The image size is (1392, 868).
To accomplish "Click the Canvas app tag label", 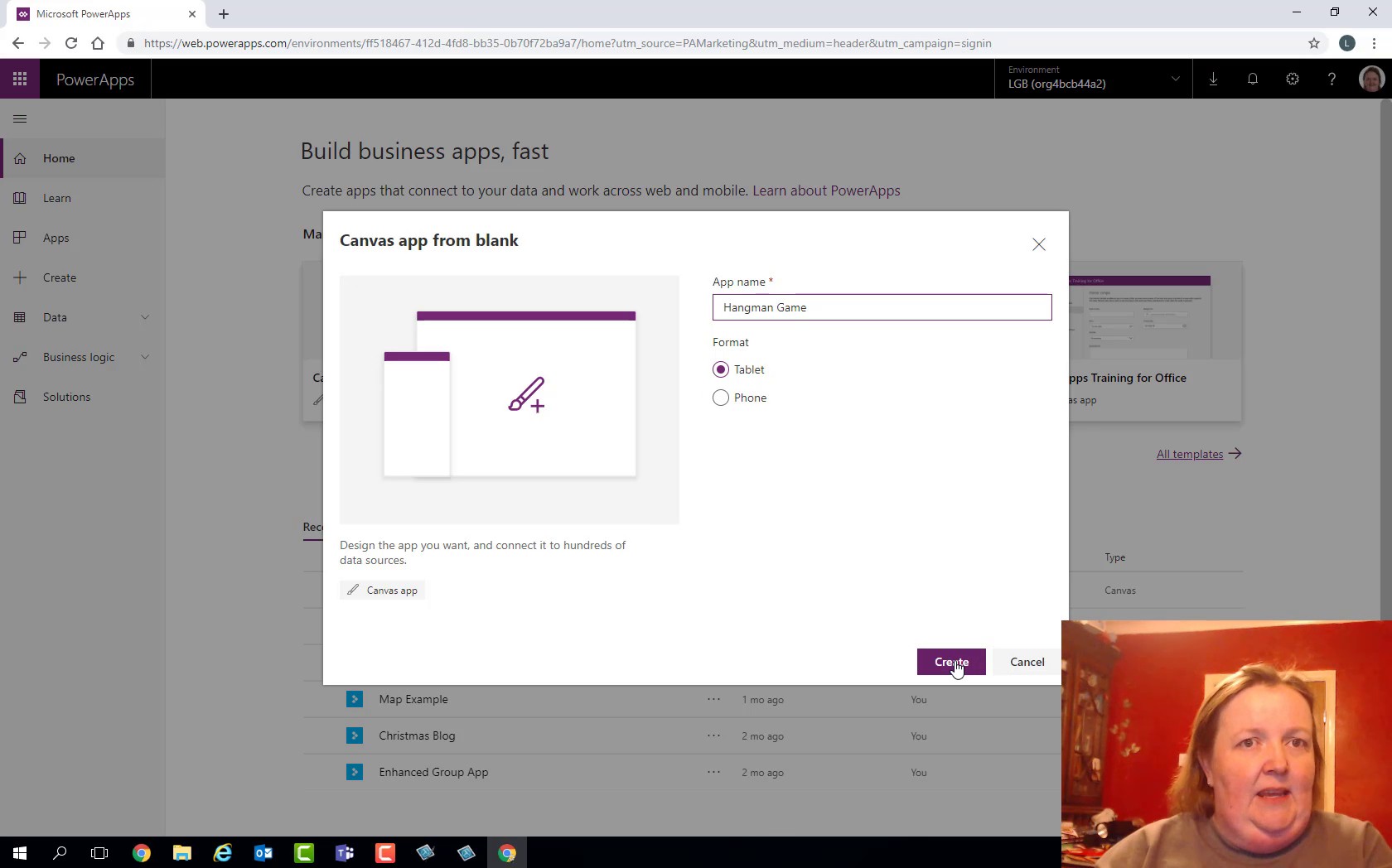I will pyautogui.click(x=383, y=591).
